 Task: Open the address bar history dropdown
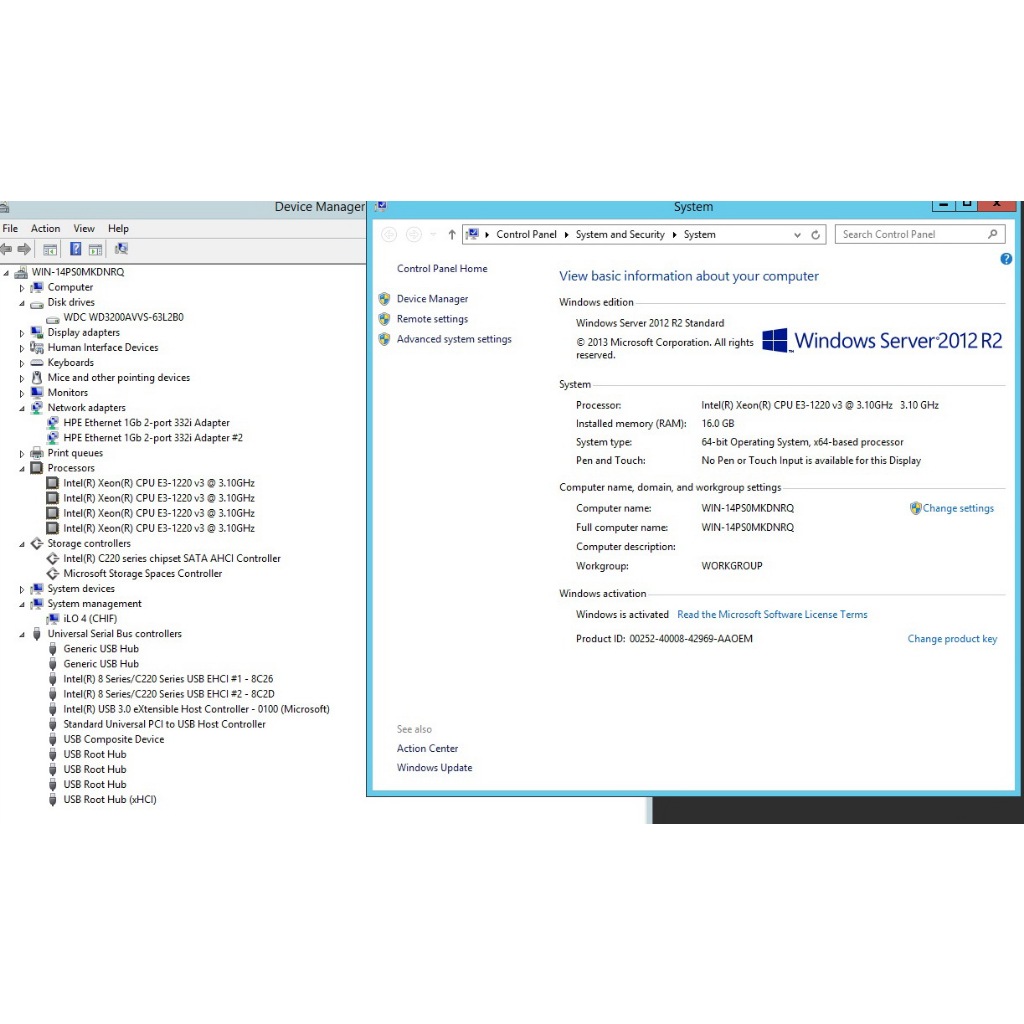click(797, 235)
